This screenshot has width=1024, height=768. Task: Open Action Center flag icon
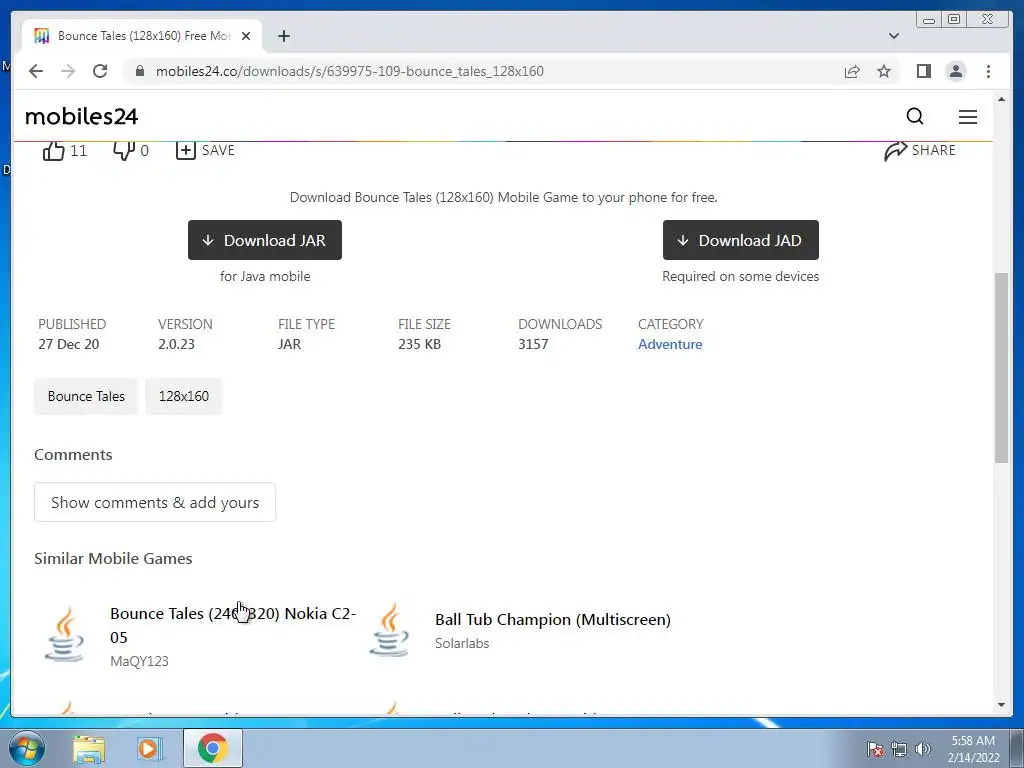coord(875,749)
